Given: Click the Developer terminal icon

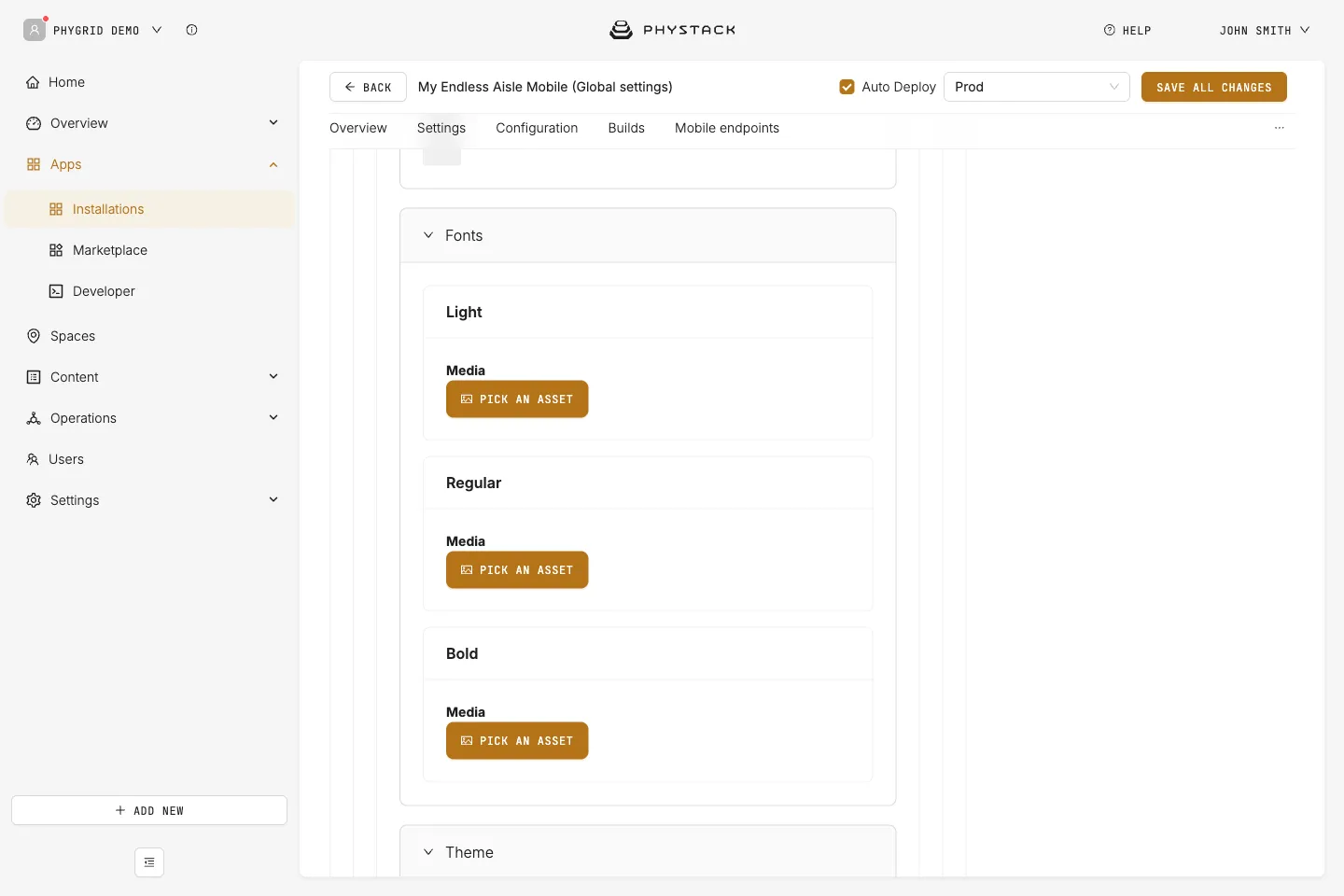Looking at the screenshot, I should tap(56, 291).
